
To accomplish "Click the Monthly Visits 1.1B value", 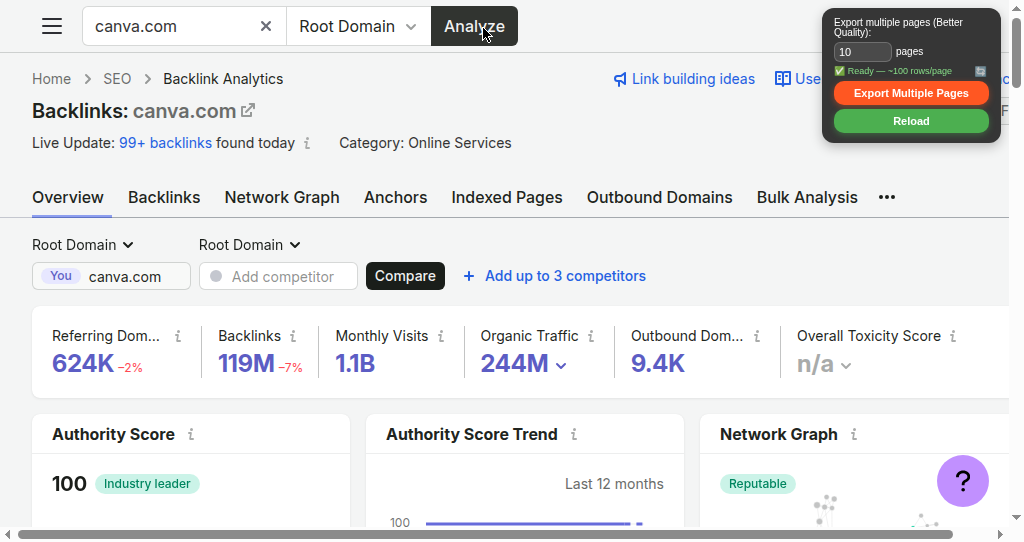I will [355, 363].
